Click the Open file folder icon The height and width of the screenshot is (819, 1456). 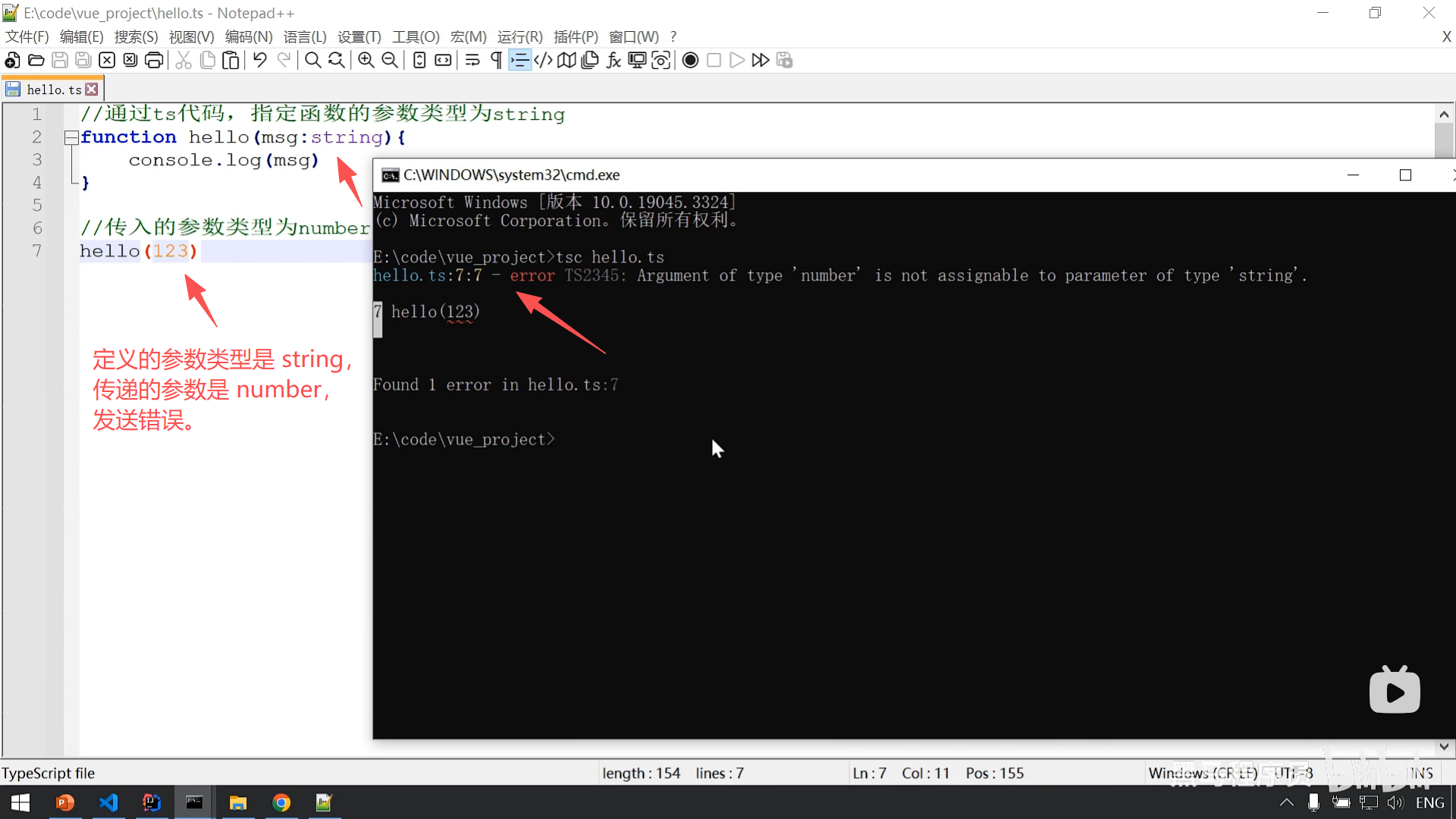36,61
